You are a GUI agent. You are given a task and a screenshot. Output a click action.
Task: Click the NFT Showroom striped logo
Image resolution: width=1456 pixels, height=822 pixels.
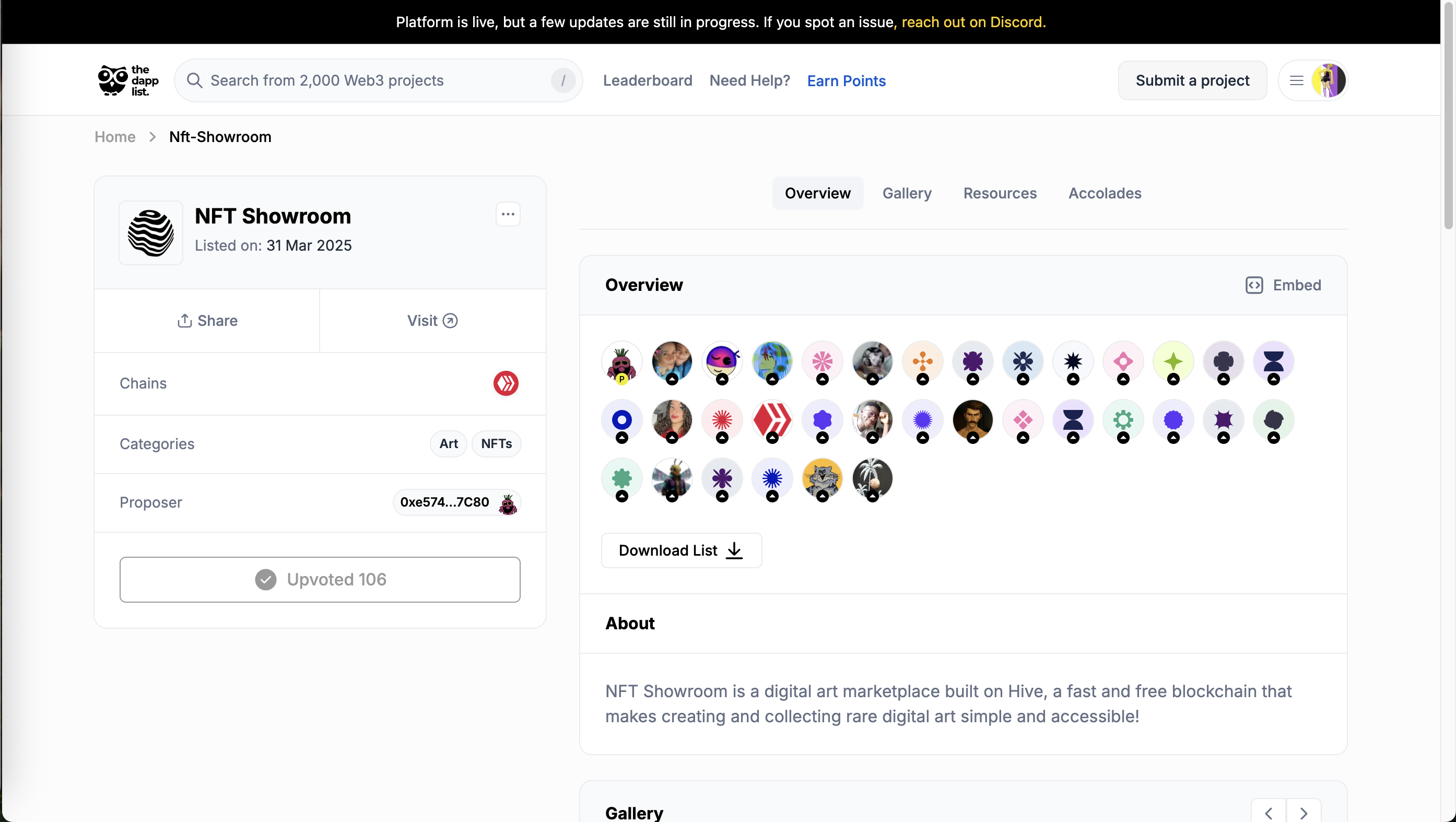[x=151, y=233]
